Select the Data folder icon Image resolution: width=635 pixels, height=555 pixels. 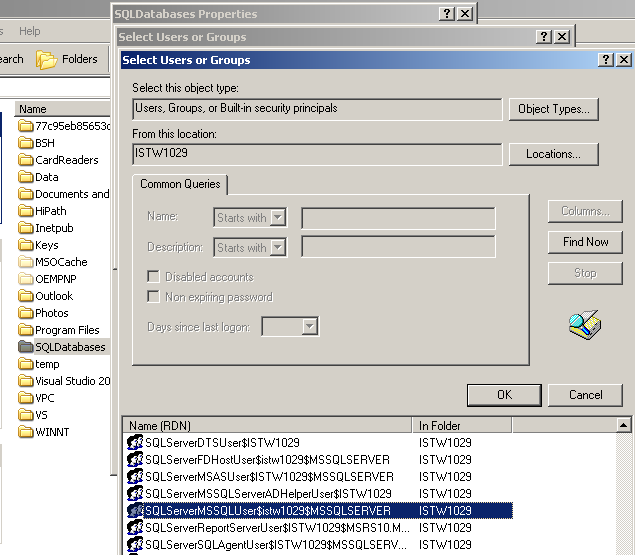tap(26, 177)
